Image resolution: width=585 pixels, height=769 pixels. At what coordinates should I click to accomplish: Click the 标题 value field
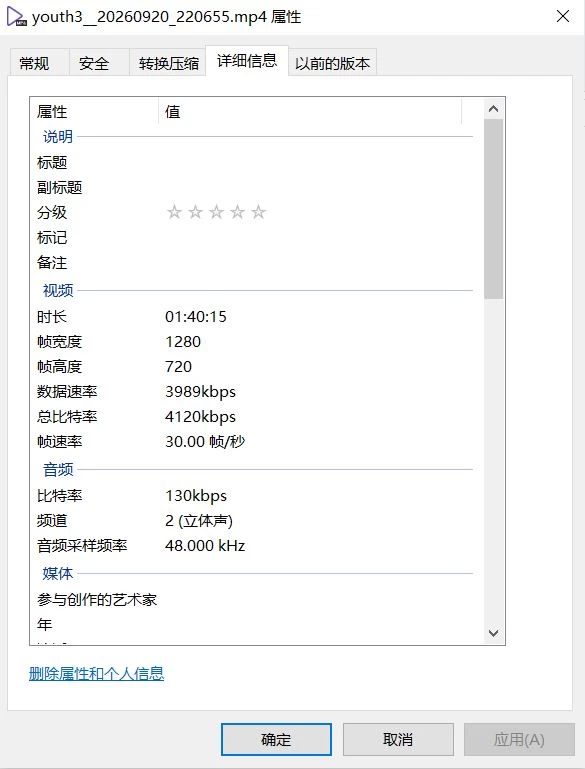[x=314, y=162]
